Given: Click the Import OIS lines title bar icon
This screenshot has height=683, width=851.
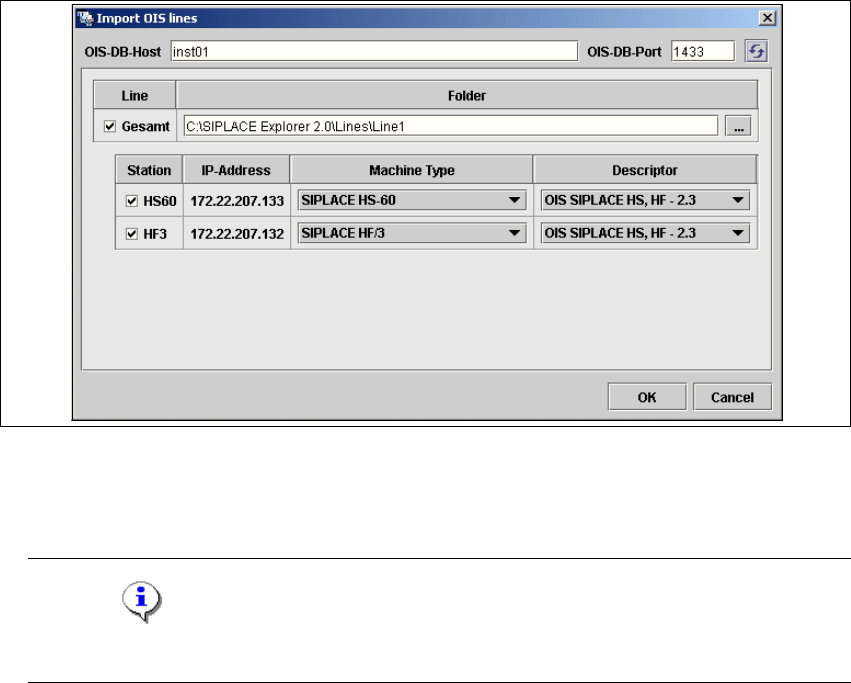Looking at the screenshot, I should (x=85, y=18).
